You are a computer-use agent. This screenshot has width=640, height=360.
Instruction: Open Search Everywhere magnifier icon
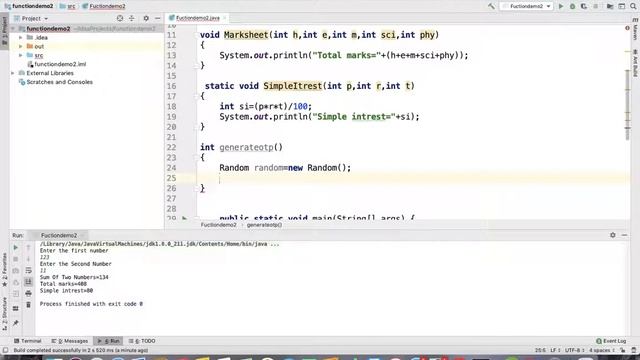click(633, 6)
